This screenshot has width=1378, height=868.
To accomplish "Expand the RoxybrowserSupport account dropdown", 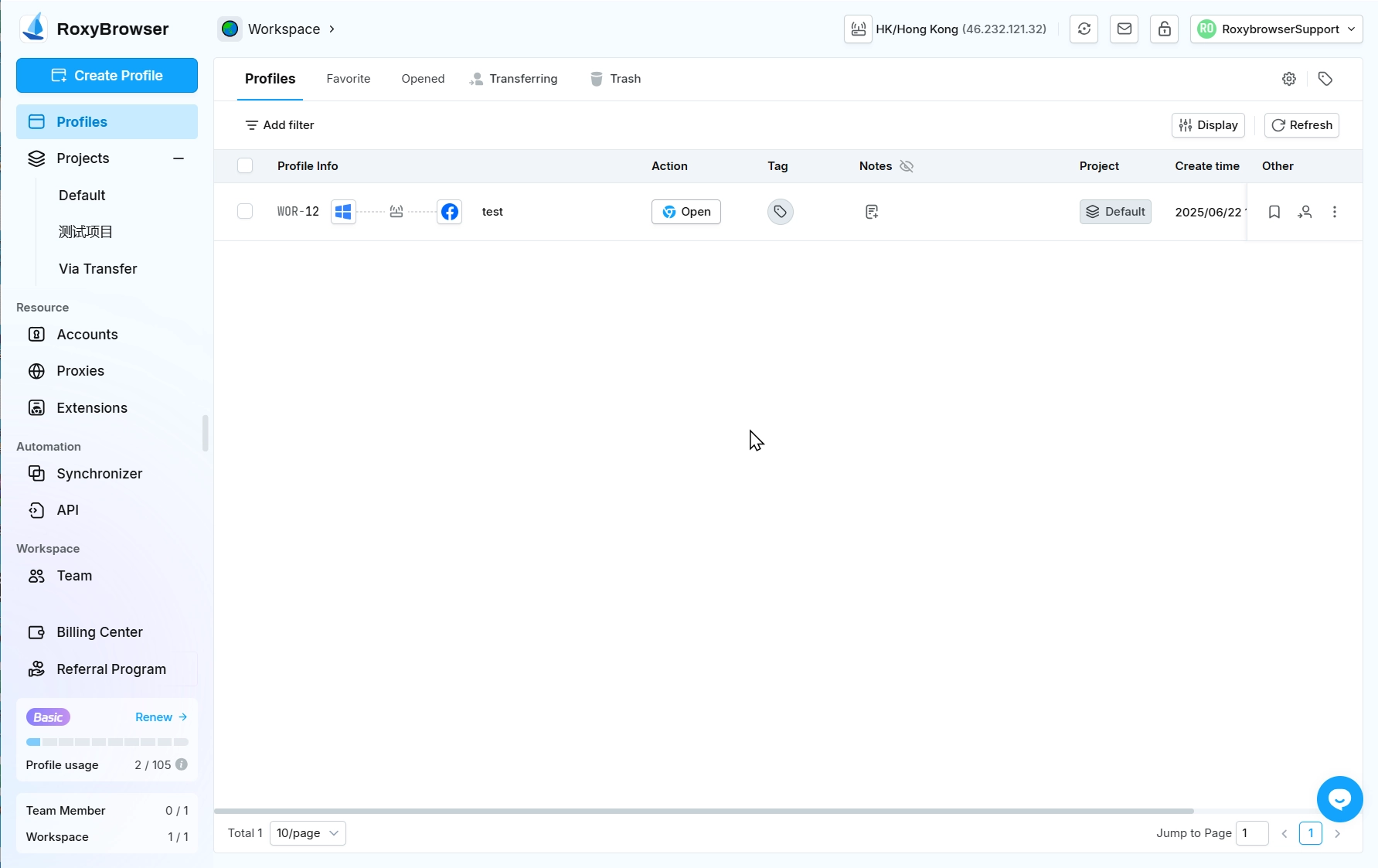I will click(x=1276, y=29).
